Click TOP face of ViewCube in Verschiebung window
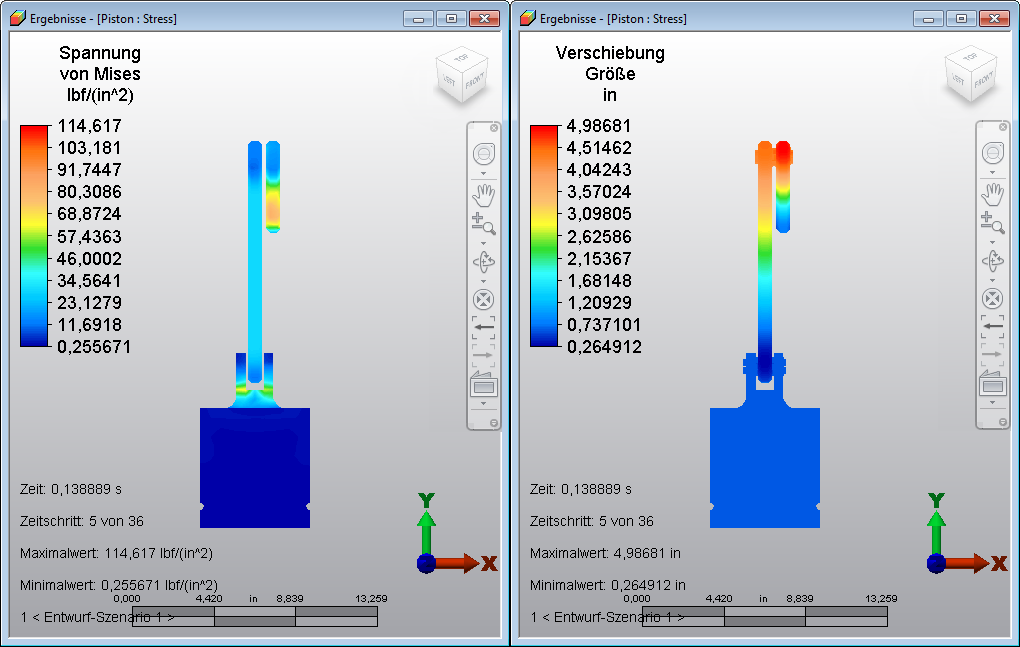This screenshot has height=647, width=1020. 971,57
